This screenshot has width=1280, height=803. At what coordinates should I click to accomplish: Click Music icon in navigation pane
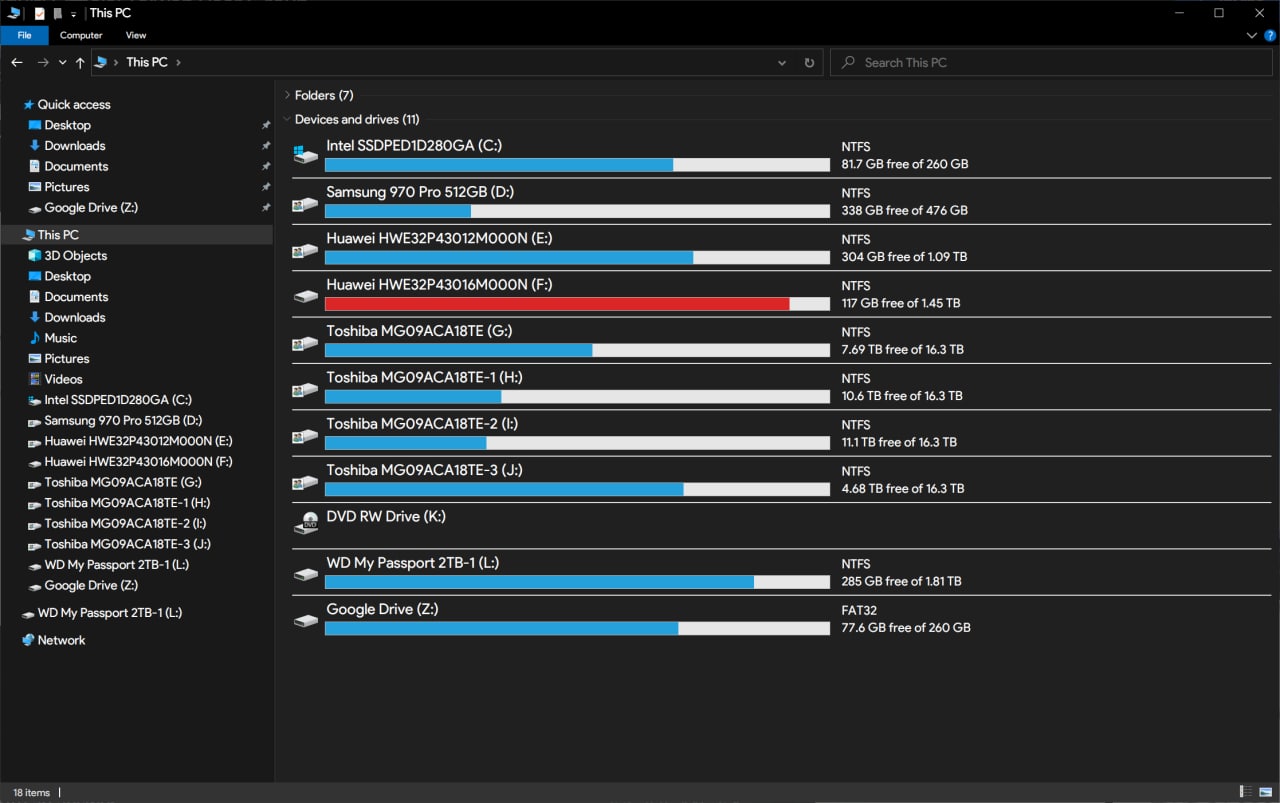coord(35,338)
